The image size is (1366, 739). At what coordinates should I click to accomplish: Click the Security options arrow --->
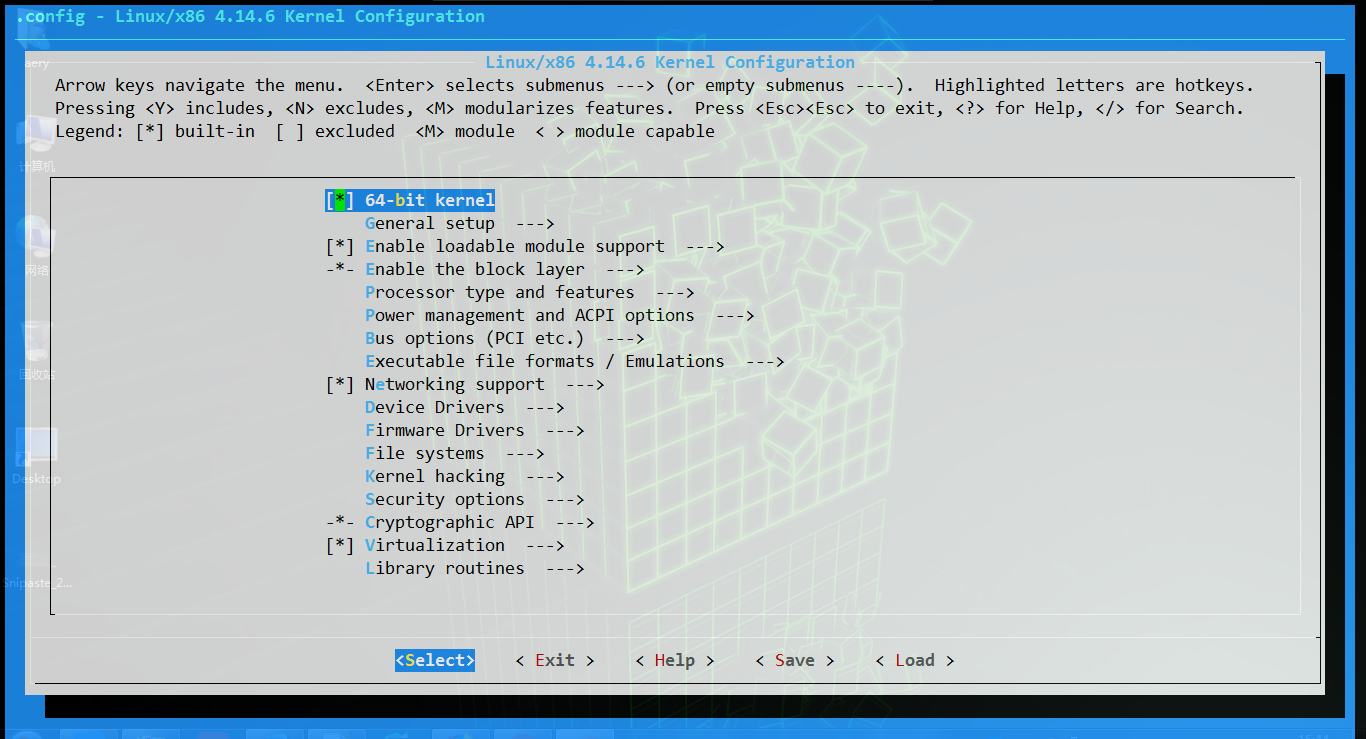[x=565, y=499]
